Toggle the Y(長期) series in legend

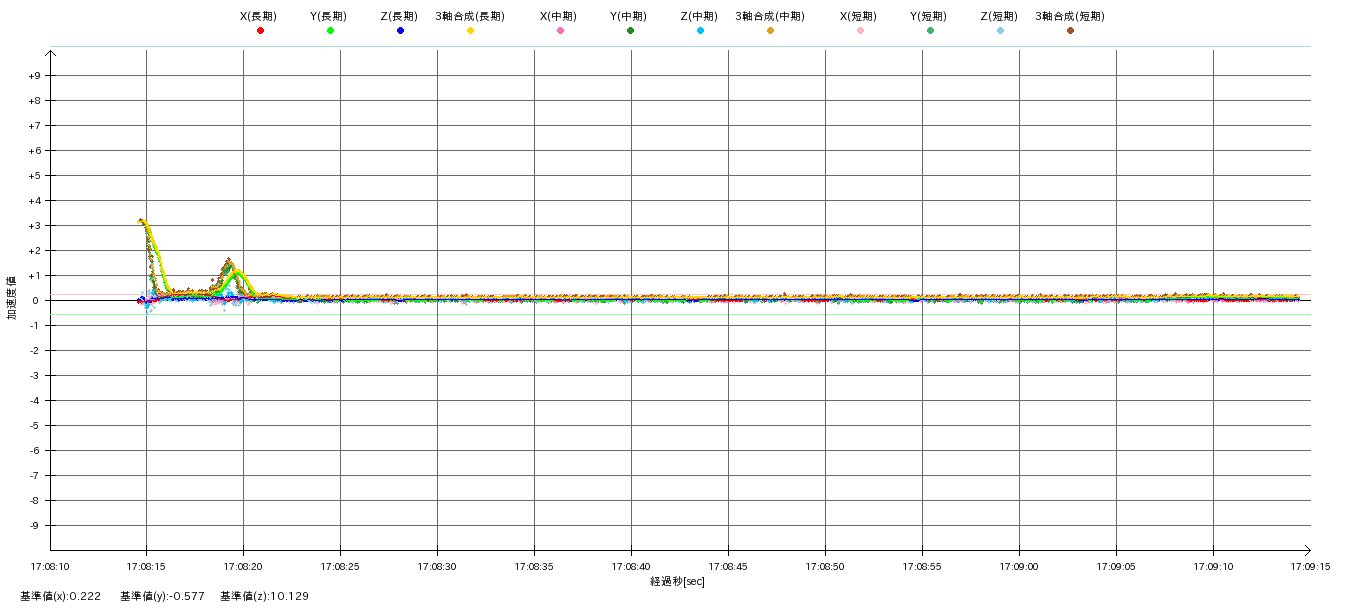point(330,31)
